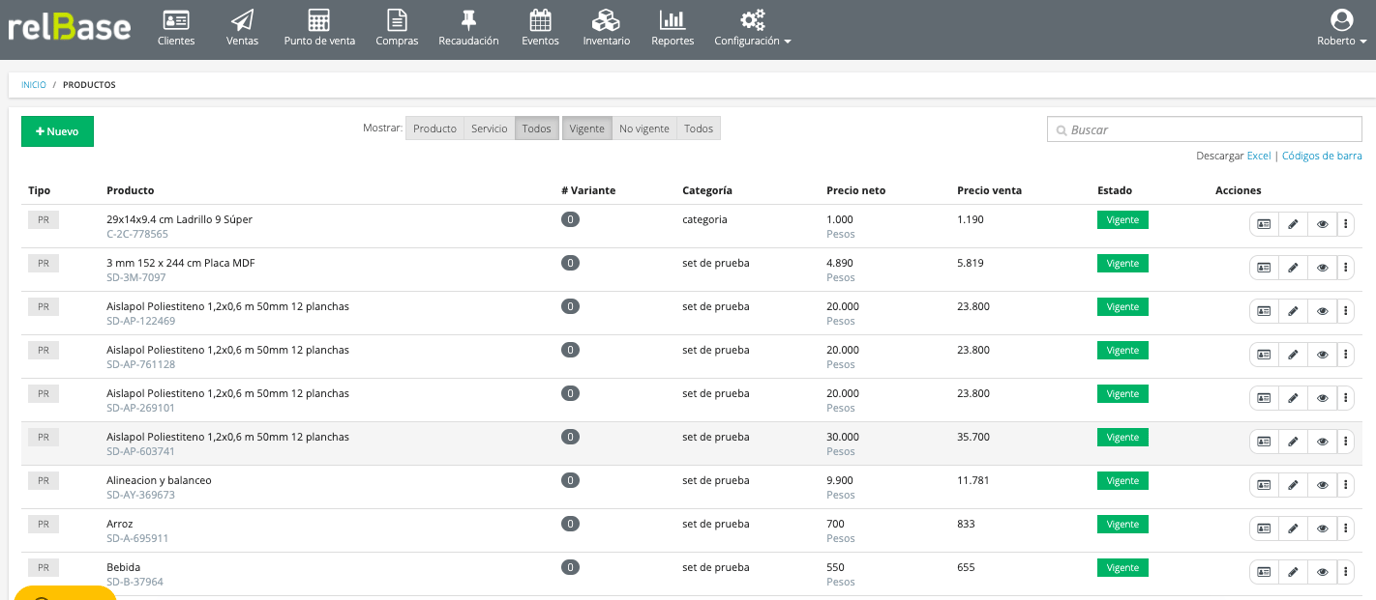The image size is (1376, 600).
Task: Download the product list as Excel
Action: coord(1258,156)
